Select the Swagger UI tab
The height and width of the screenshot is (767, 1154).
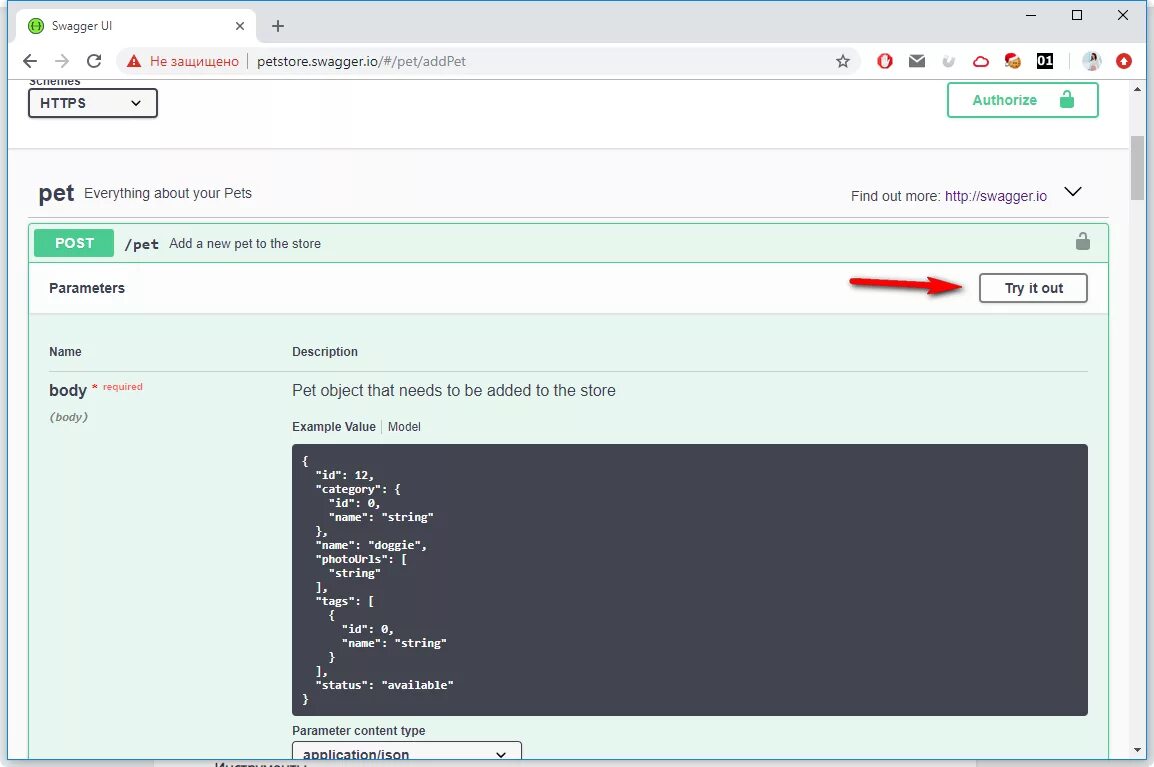136,26
